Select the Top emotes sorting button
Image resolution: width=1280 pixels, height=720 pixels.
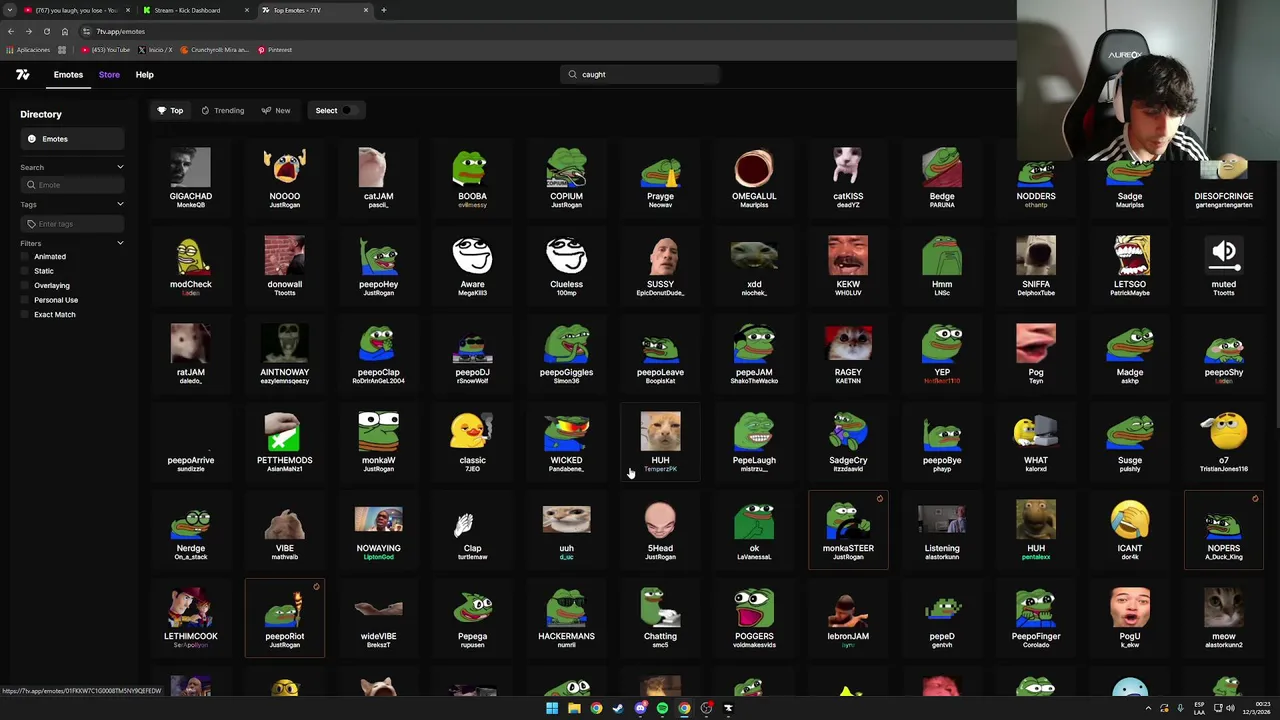tap(170, 110)
